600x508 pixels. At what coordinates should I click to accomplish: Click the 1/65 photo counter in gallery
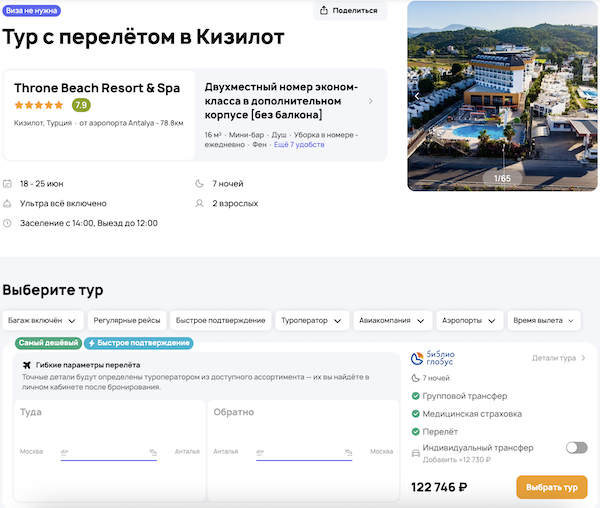pos(502,178)
